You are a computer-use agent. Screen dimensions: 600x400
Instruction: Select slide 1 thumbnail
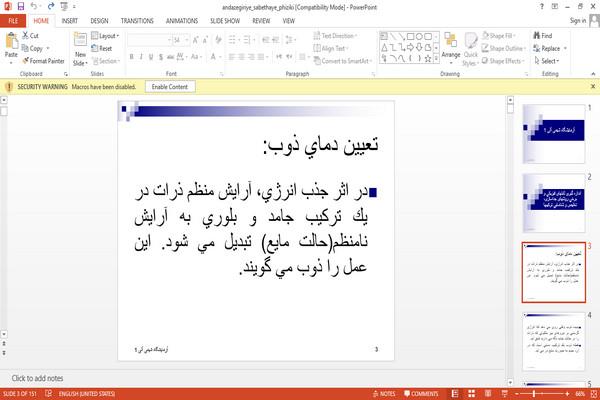point(554,134)
